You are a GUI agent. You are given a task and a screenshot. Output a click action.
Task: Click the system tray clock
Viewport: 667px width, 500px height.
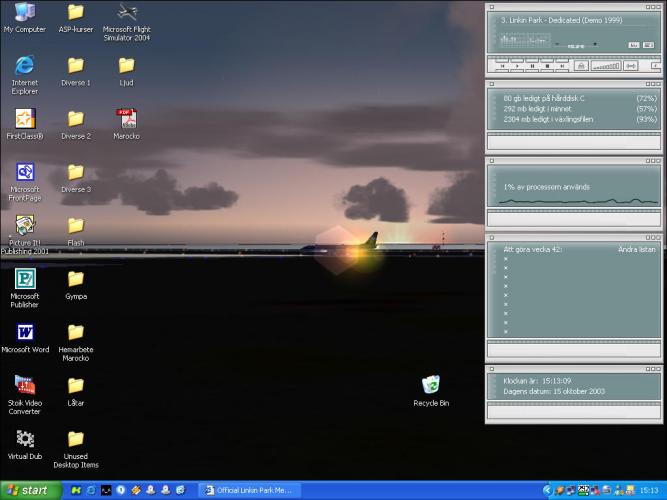coord(648,490)
